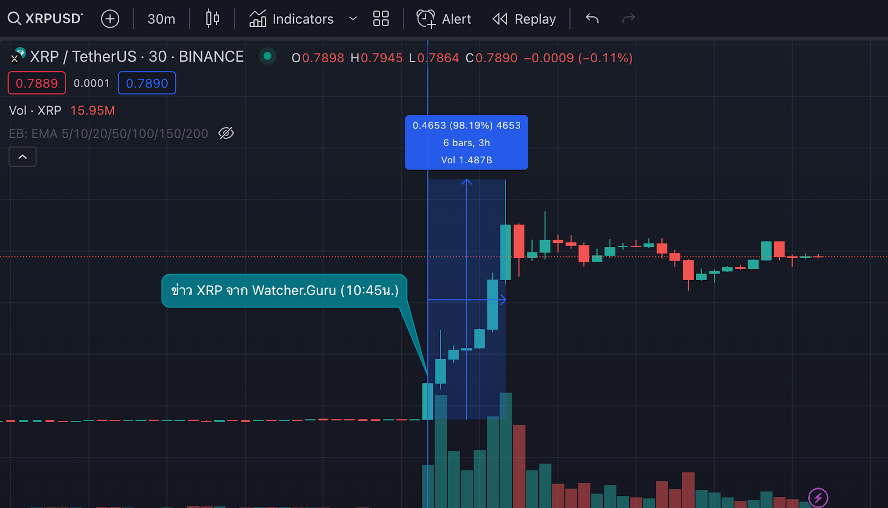The width and height of the screenshot is (888, 508).
Task: Collapse the indicator legend with the chevron
Action: (x=23, y=157)
